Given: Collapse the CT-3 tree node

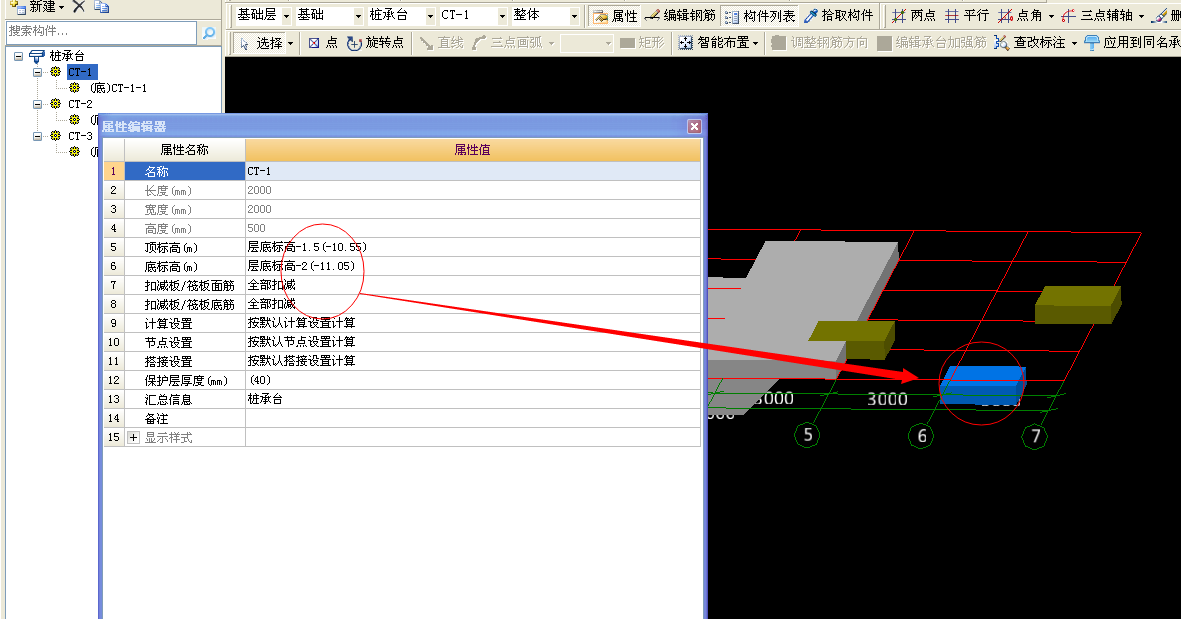Looking at the screenshot, I should (37, 136).
